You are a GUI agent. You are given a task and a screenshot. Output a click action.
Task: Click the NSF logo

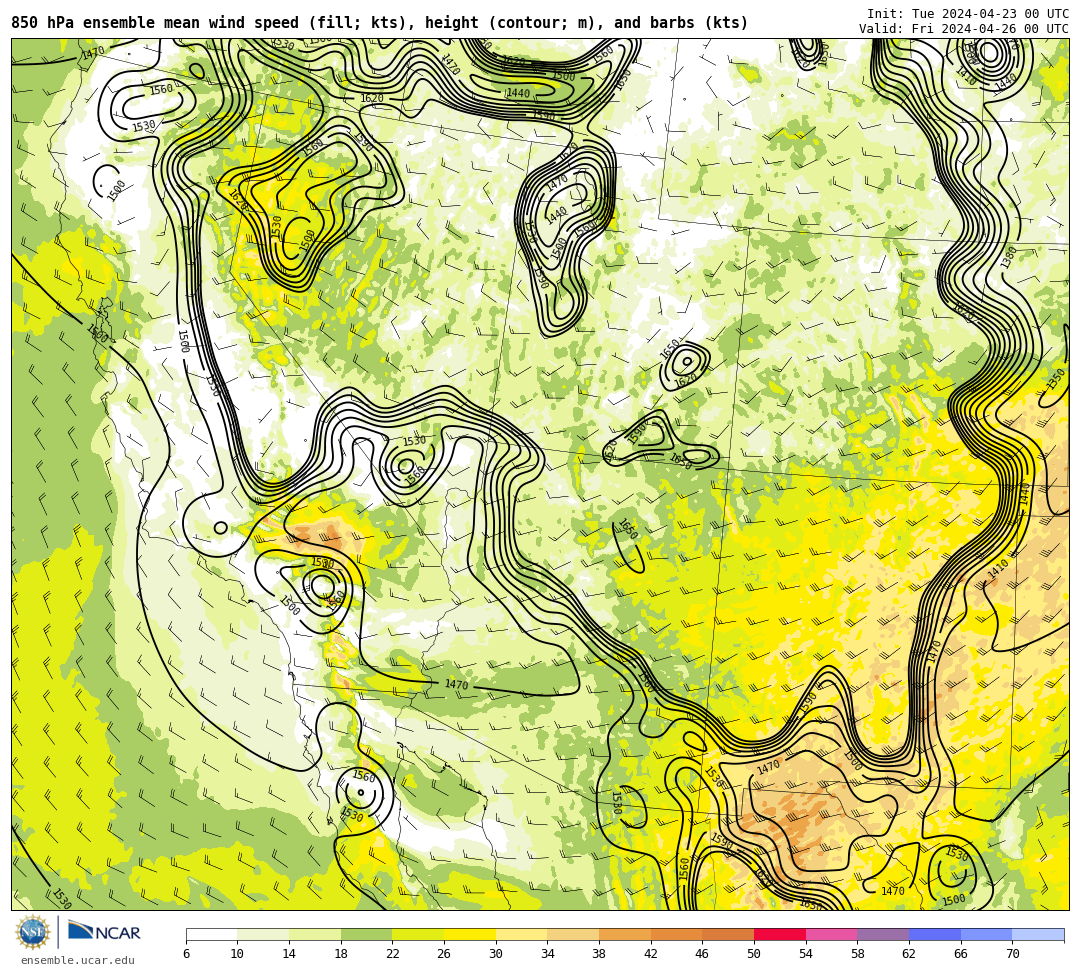(x=33, y=932)
